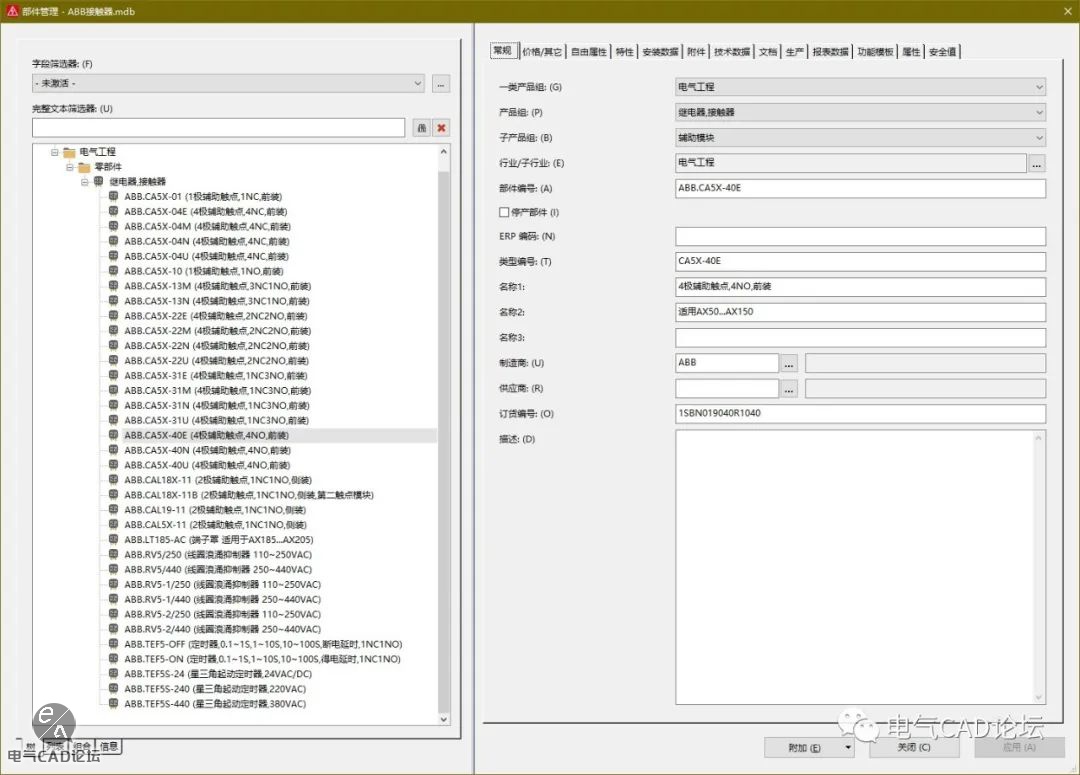Open field filter settings ellipsis button
1080x775 pixels.
(x=441, y=84)
